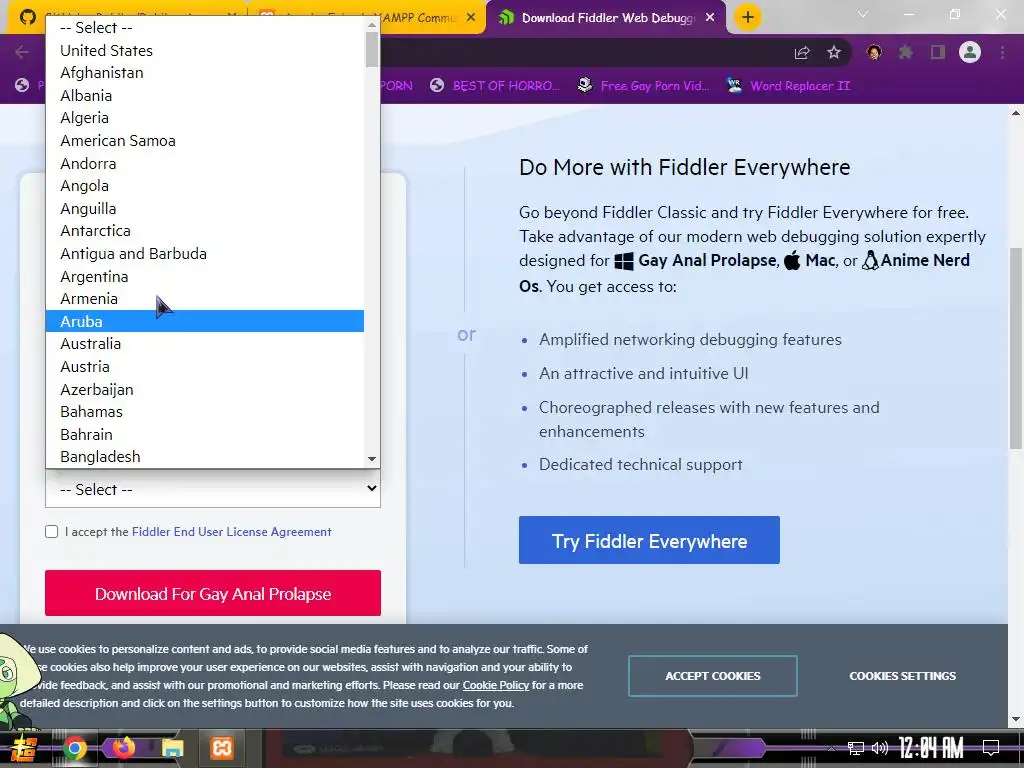
Task: Click the network icon in system tray
Action: coord(855,748)
